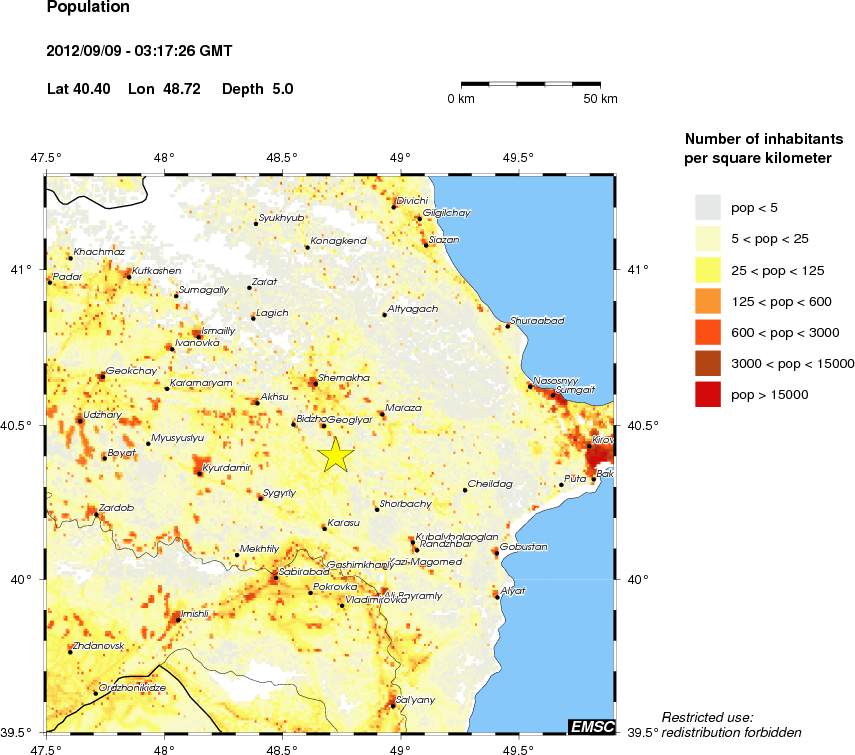
Task: Click the 'Udzhary' town label
Action: coord(103,415)
